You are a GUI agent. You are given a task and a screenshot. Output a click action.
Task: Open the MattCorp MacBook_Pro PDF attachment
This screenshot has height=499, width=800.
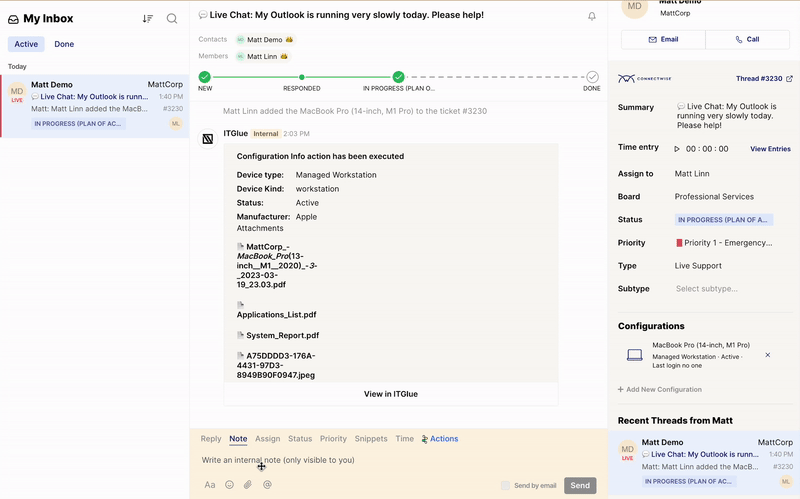tap(277, 266)
